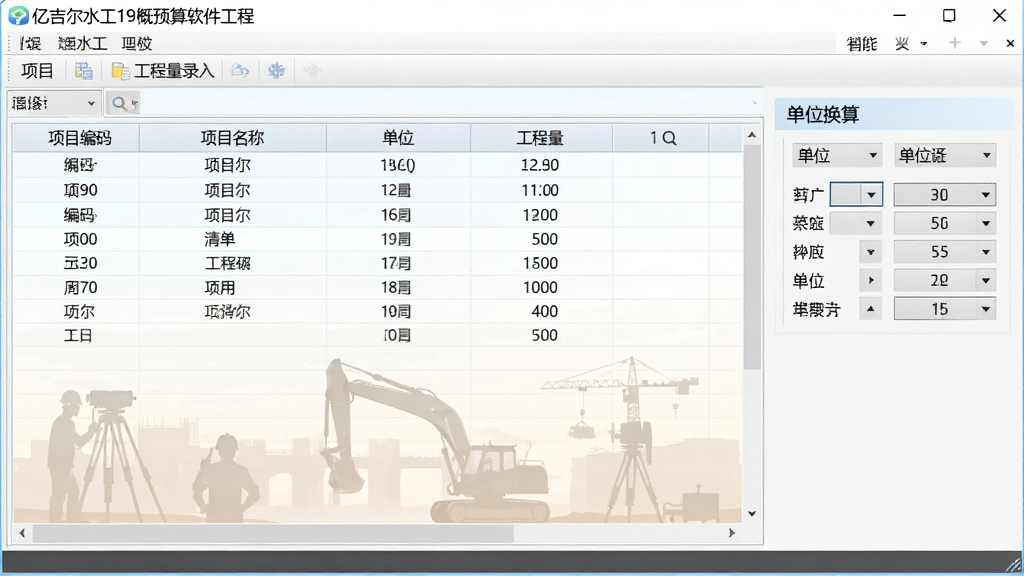Open the second menu bar item ending 水工
This screenshot has height=576, width=1024.
click(82, 44)
